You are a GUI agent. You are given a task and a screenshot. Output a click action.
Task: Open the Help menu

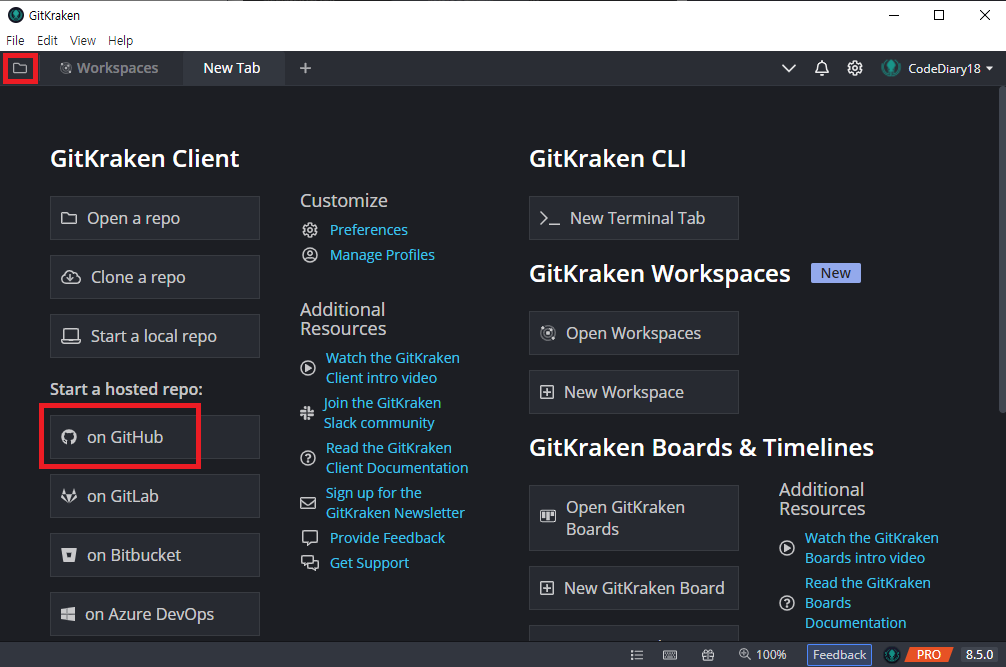click(121, 40)
